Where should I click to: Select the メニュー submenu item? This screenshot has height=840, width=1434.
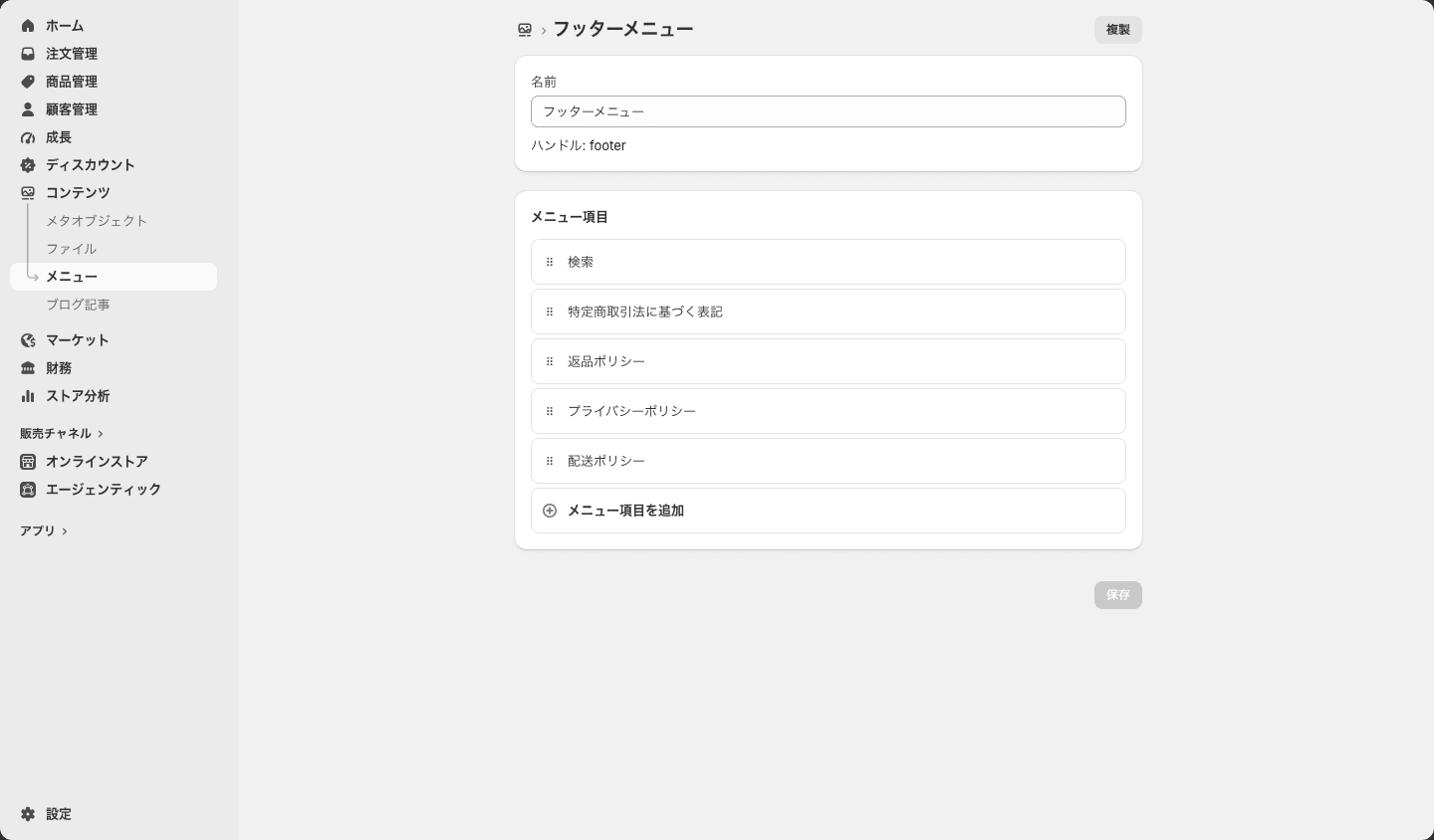tap(114, 277)
